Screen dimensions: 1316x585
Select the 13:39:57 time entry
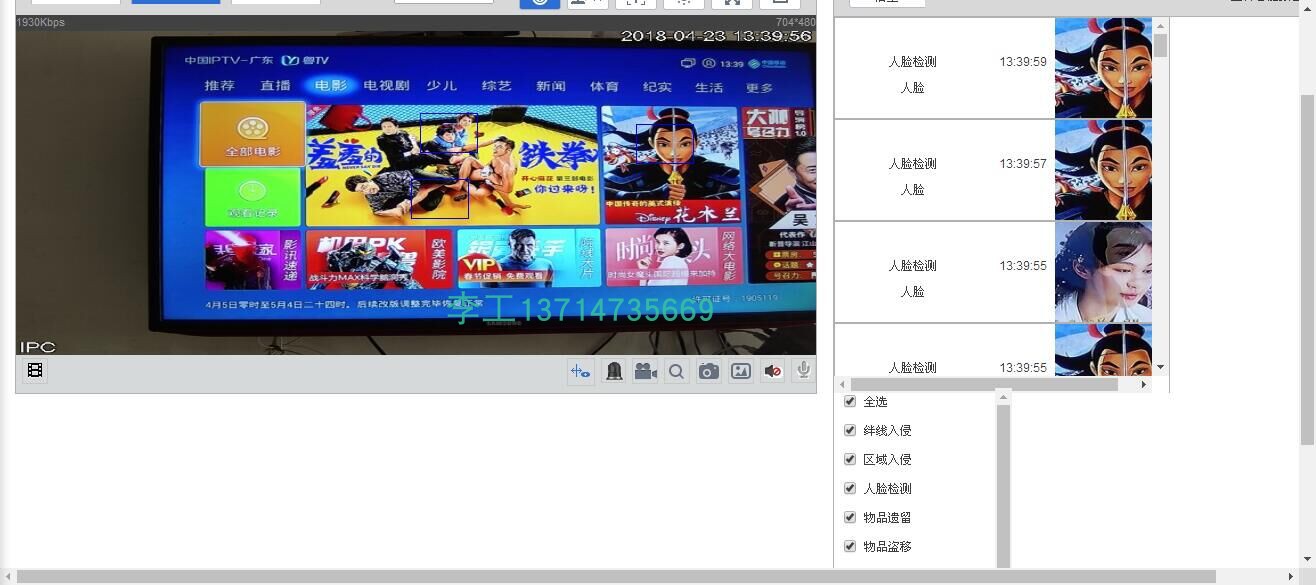click(x=1023, y=164)
